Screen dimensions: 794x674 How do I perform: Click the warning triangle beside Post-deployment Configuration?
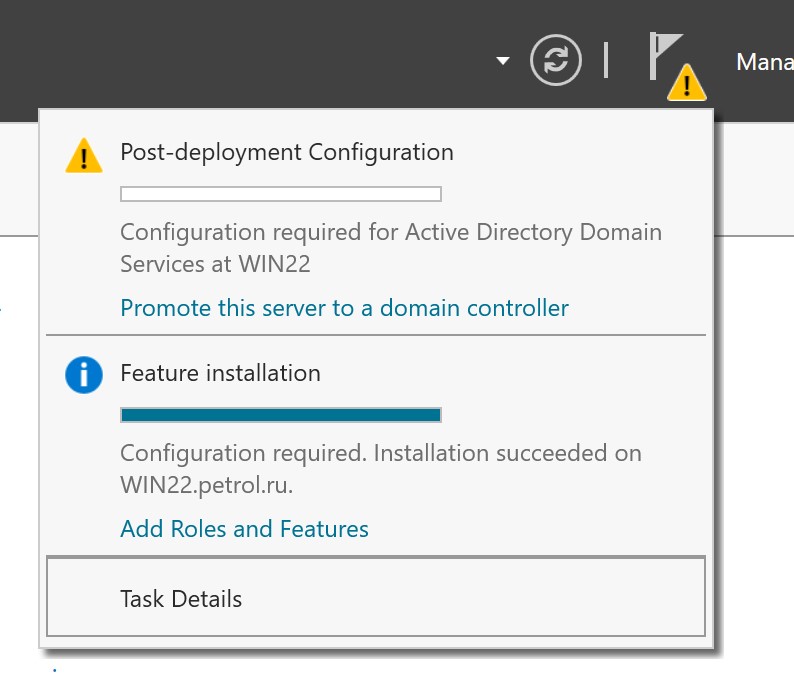pos(84,155)
